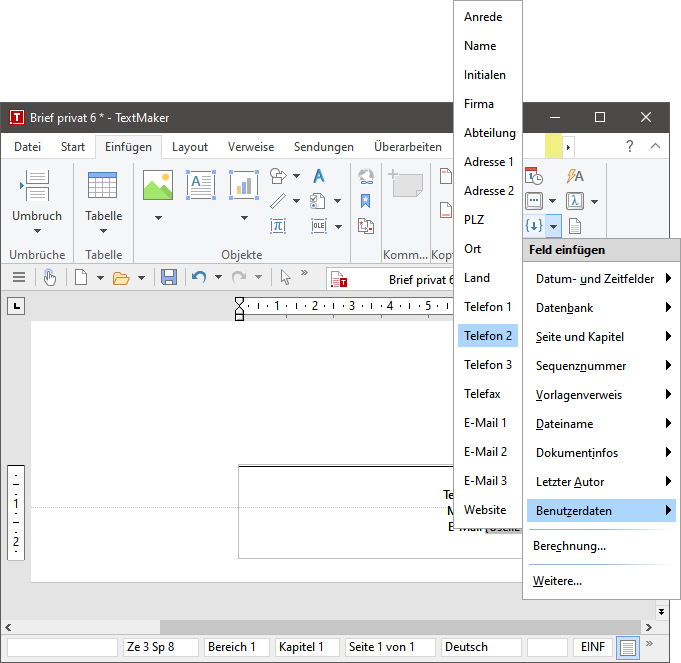Switch to the Sendungen ribbon tab
The width and height of the screenshot is (681, 663).
324,147
